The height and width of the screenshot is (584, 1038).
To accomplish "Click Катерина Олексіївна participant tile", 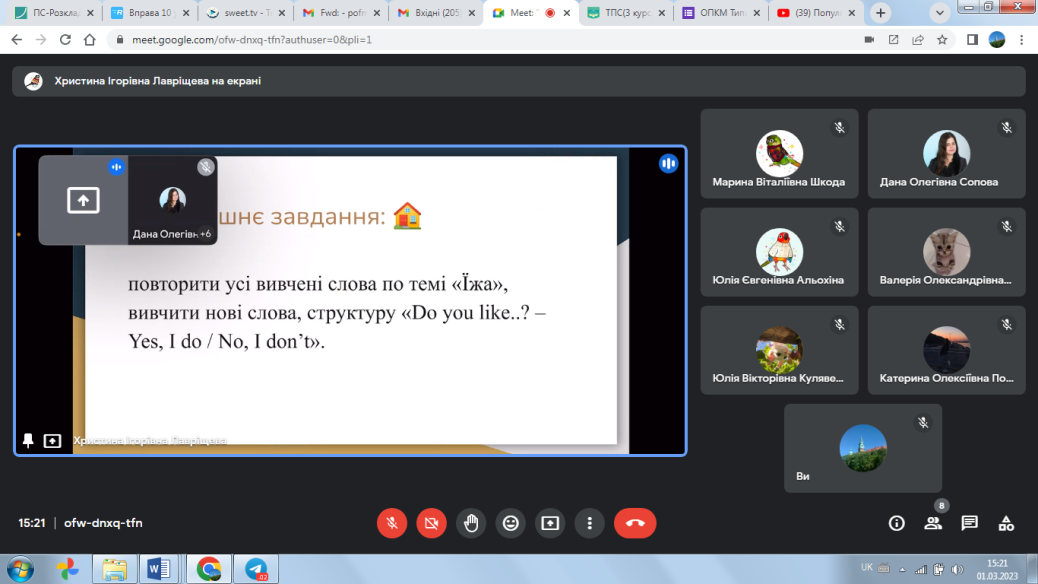I will 947,350.
